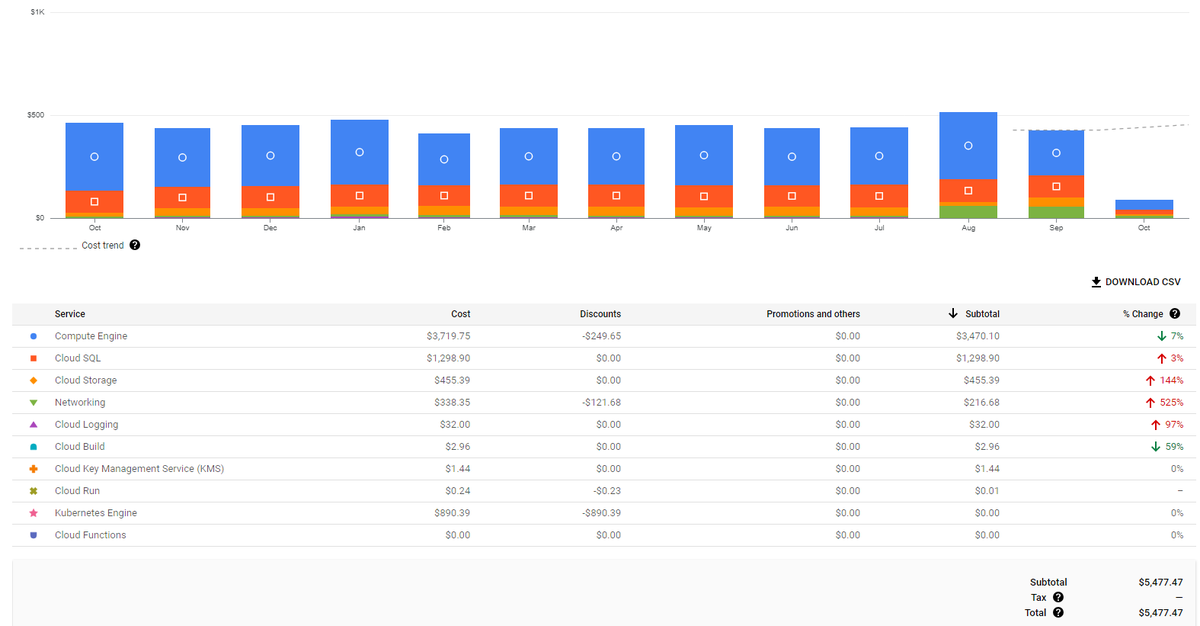Click the Compute Engine cost $3,719.75
Viewport: 1200px width, 626px height.
[x=448, y=336]
